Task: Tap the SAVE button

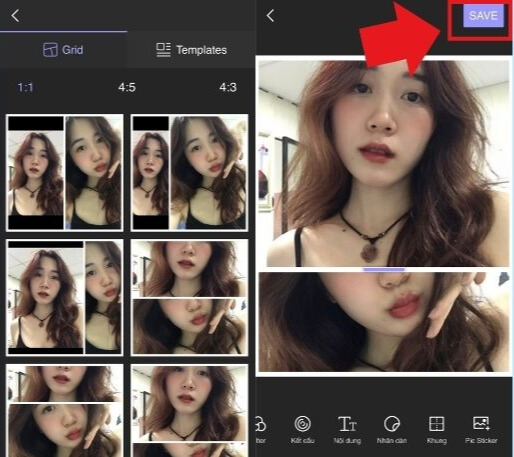Action: click(483, 16)
